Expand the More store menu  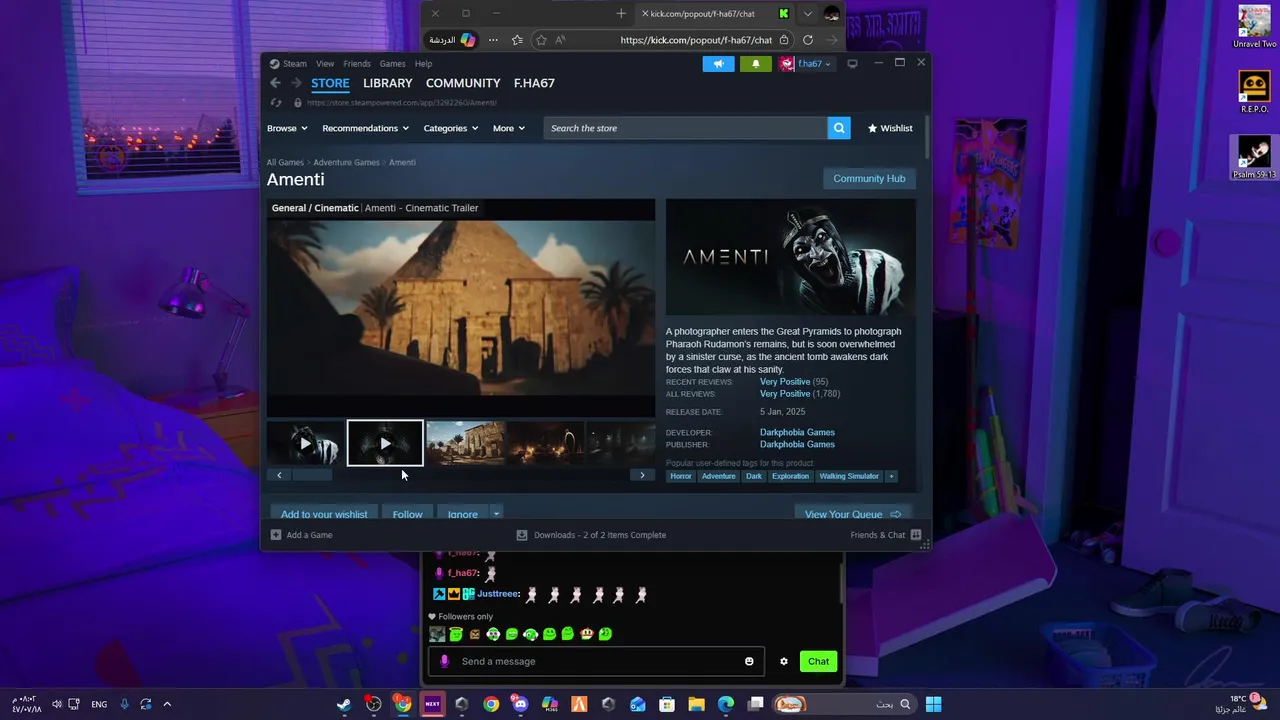pos(508,128)
